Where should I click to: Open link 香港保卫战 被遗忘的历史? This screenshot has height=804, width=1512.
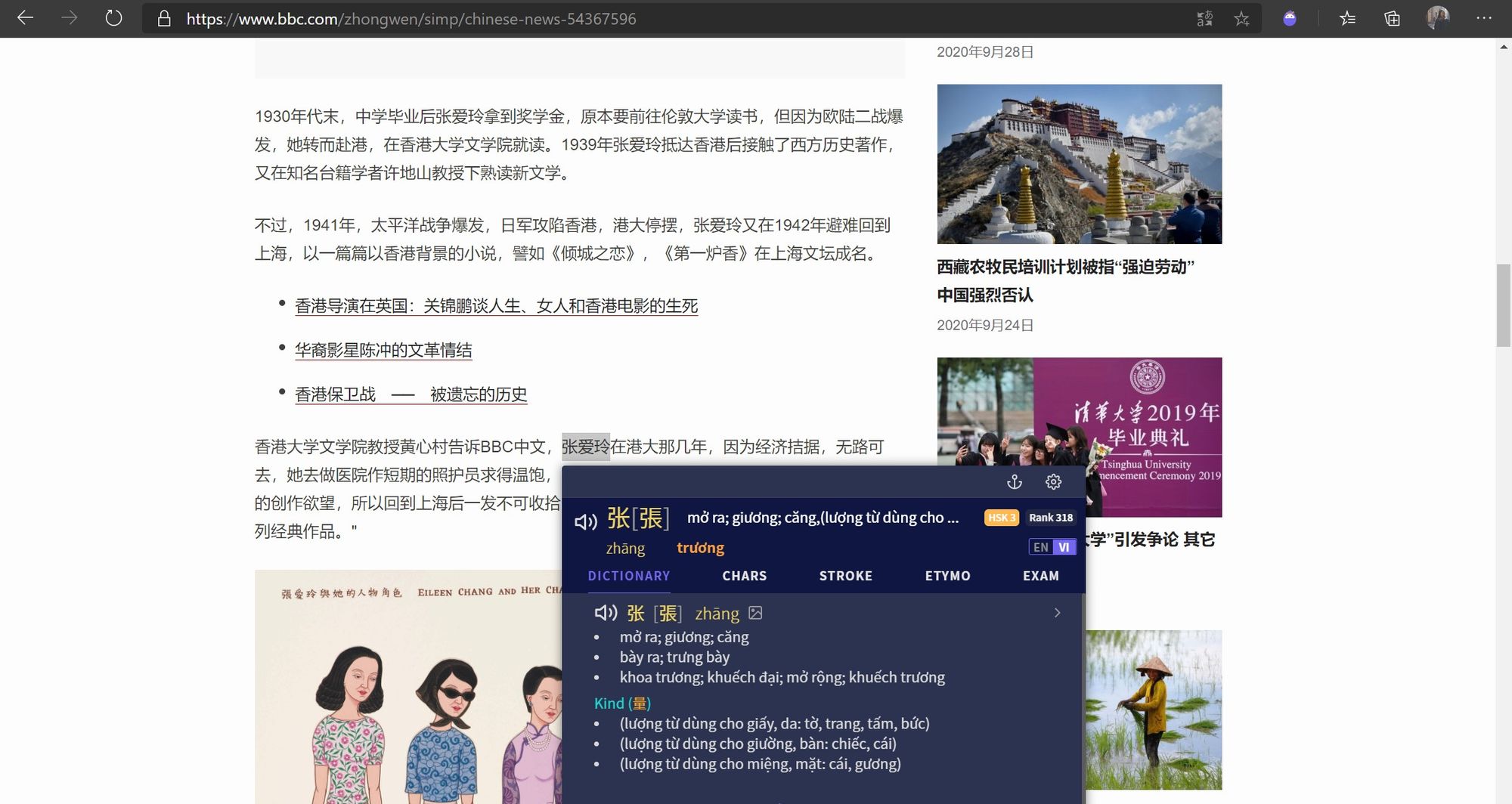pyautogui.click(x=411, y=394)
